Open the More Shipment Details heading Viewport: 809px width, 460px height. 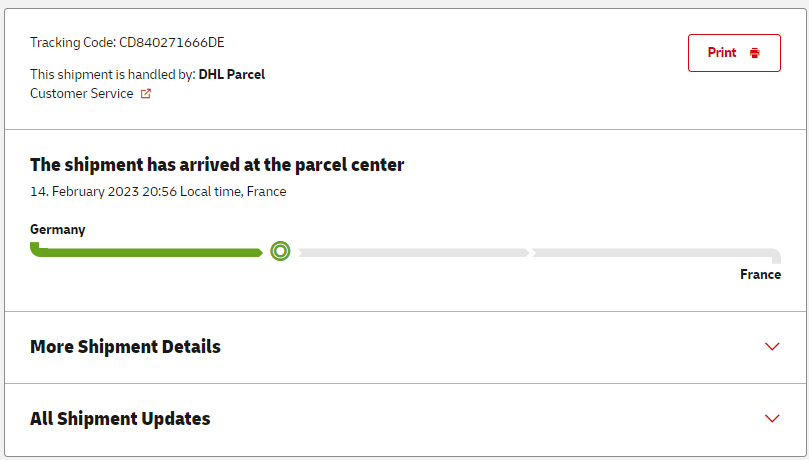click(x=125, y=347)
